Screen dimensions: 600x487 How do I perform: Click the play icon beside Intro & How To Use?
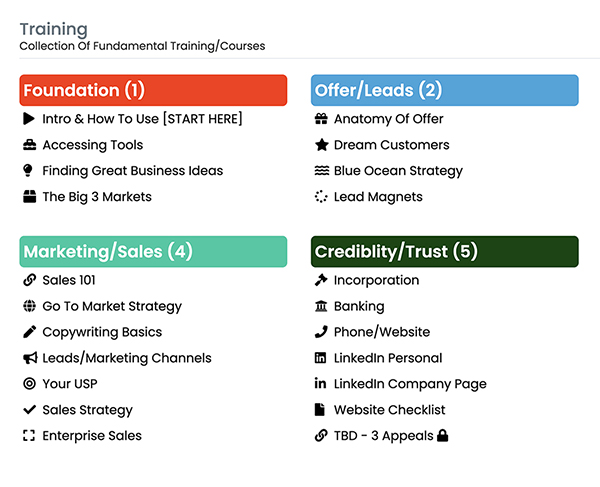coord(28,119)
